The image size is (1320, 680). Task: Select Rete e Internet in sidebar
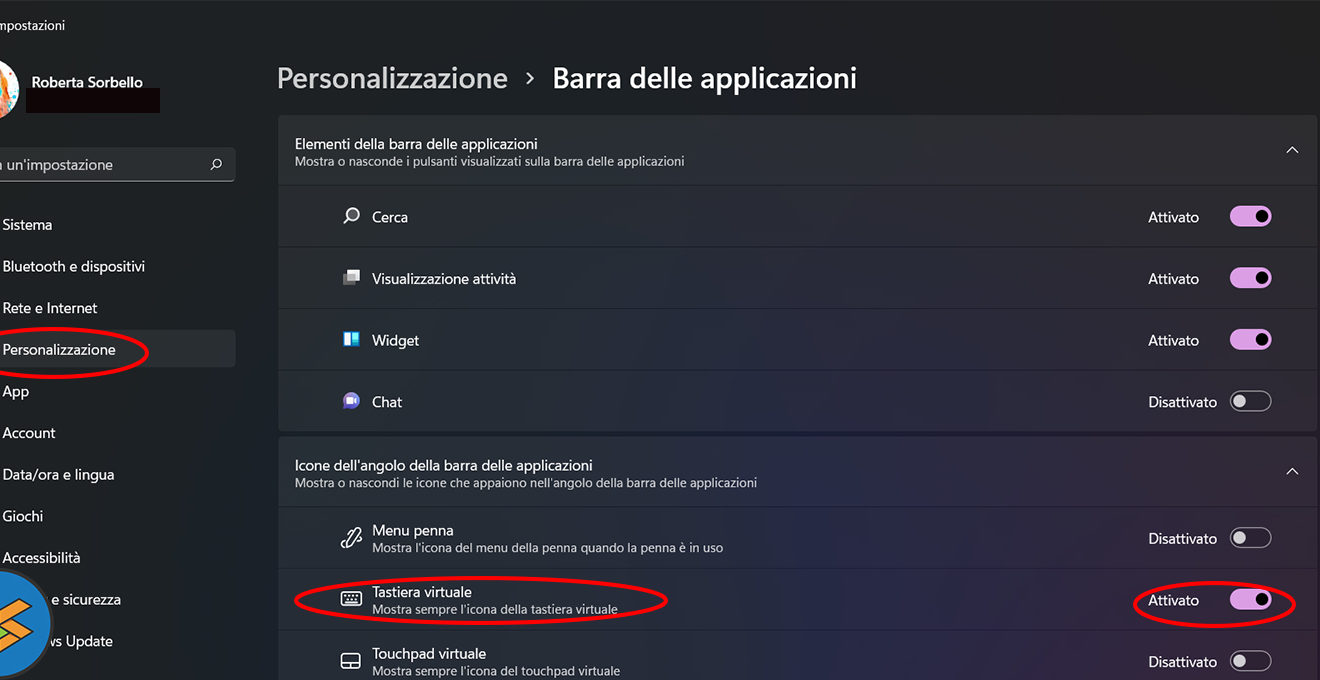coord(50,308)
